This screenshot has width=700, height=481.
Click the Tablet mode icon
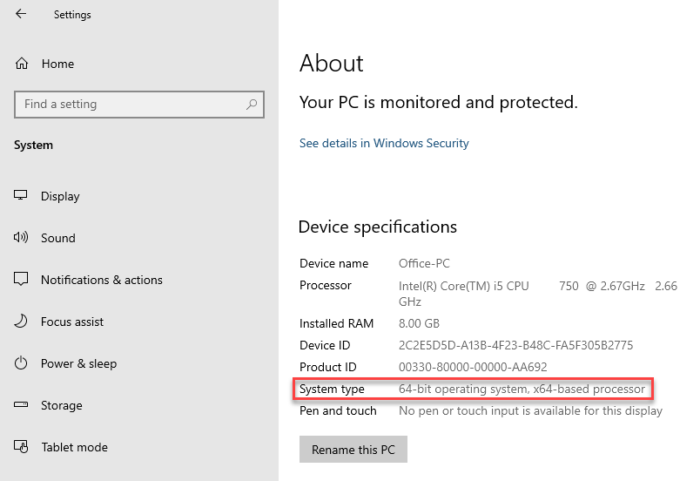point(21,447)
